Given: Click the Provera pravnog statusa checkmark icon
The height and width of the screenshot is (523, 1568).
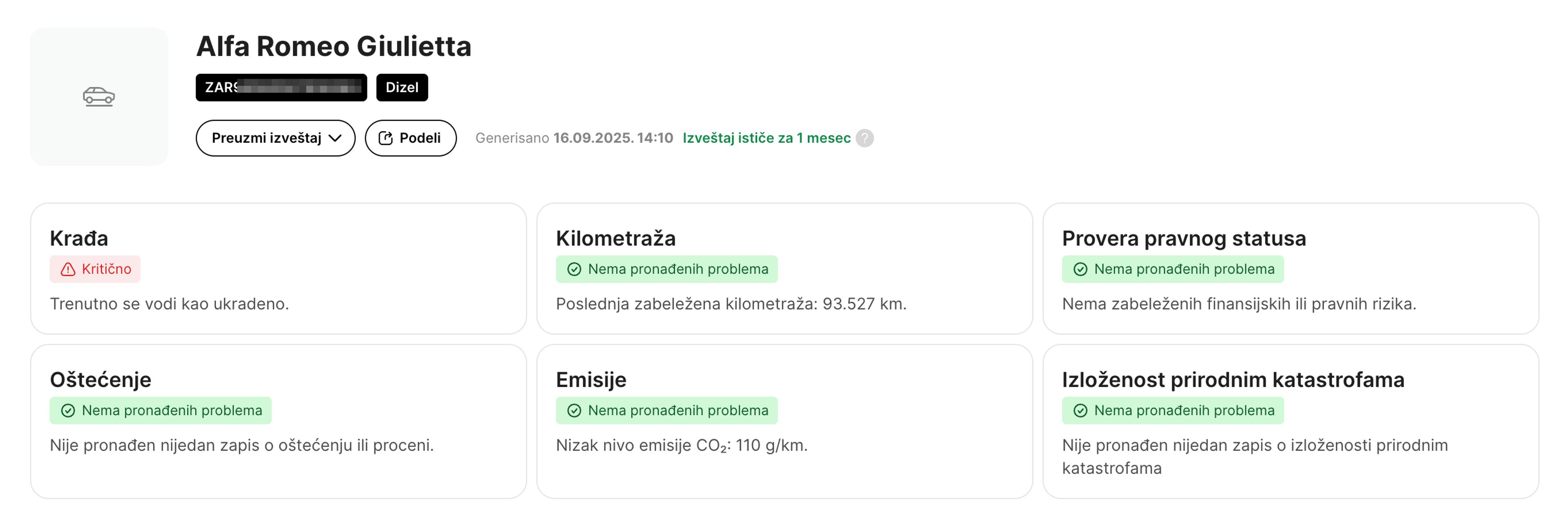Looking at the screenshot, I should 1080,269.
